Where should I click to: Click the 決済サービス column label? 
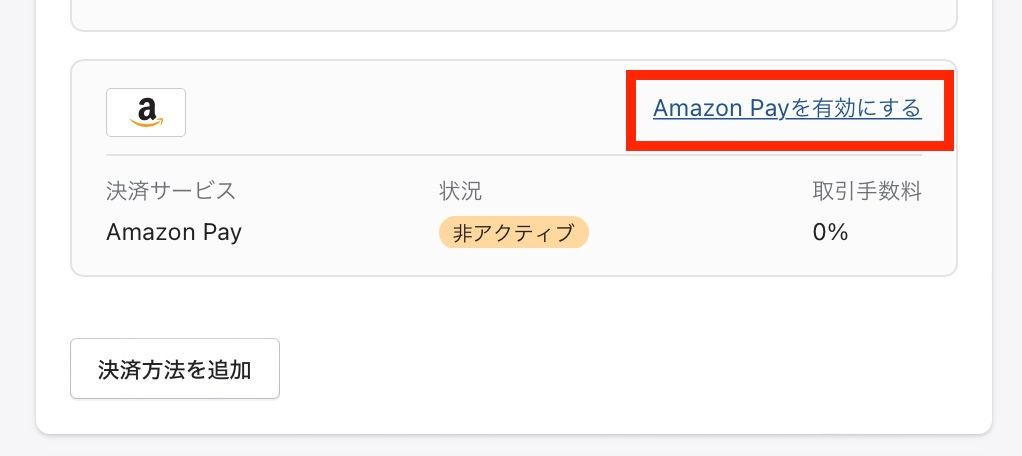tap(171, 192)
